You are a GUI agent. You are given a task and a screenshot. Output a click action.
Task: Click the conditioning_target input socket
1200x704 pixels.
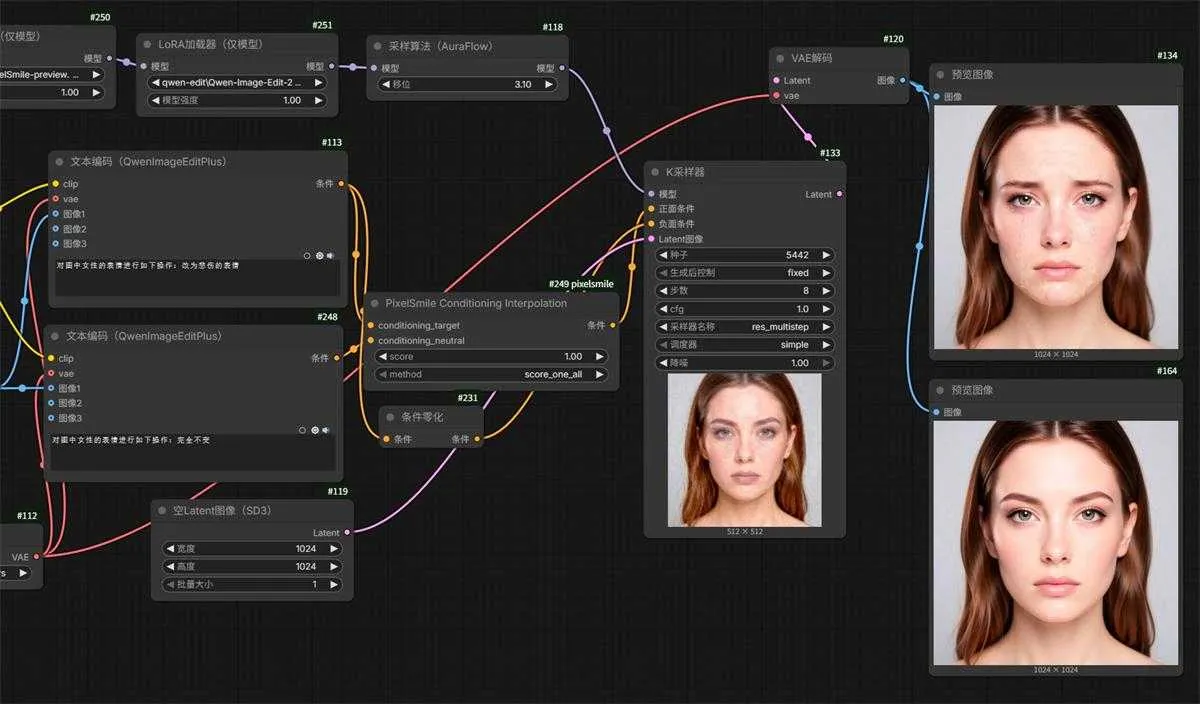[369, 326]
